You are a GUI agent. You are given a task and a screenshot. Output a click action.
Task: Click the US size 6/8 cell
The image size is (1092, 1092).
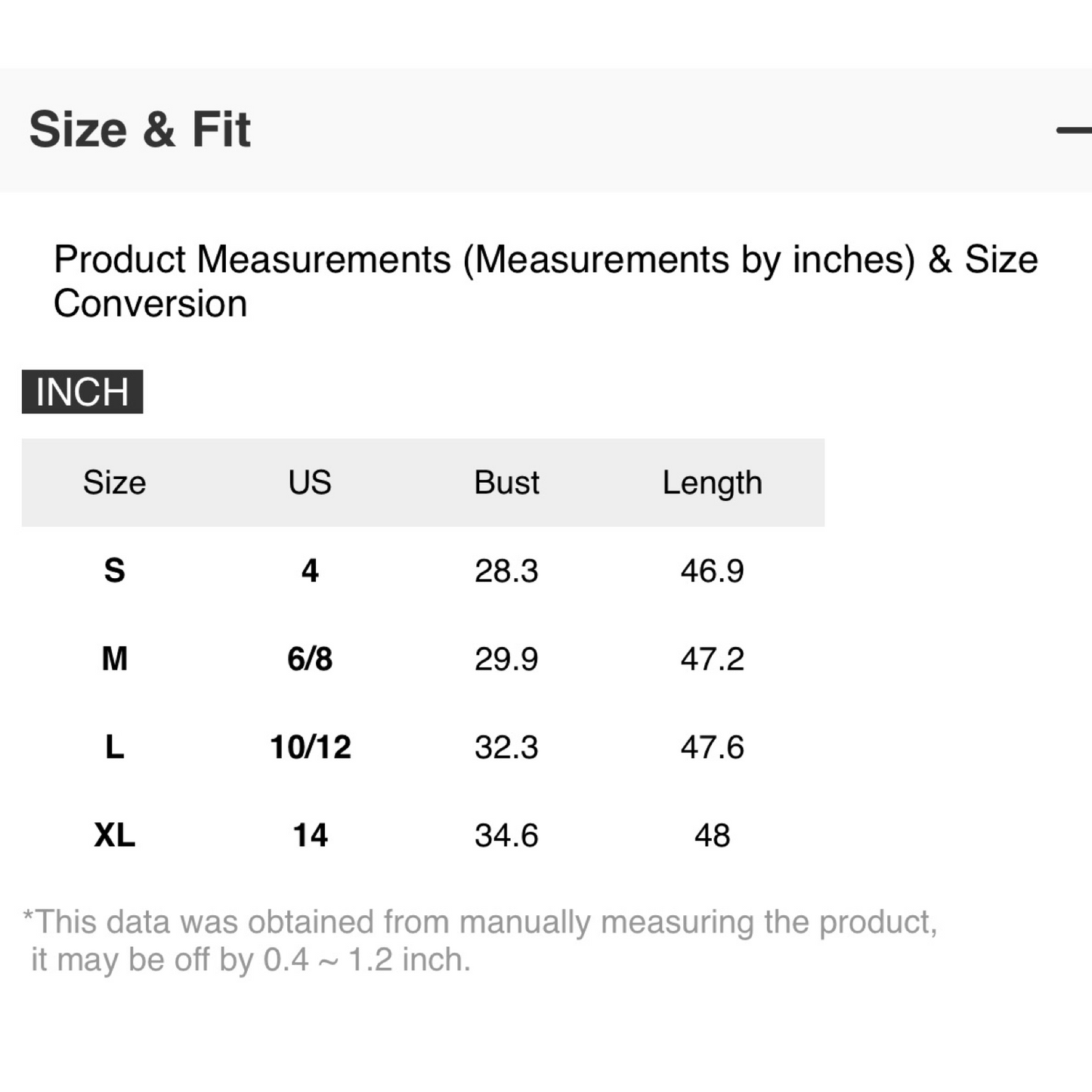(x=310, y=659)
